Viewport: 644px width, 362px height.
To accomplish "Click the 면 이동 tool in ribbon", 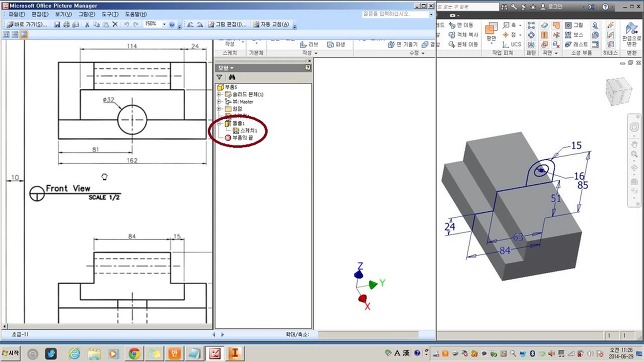I will point(461,25).
